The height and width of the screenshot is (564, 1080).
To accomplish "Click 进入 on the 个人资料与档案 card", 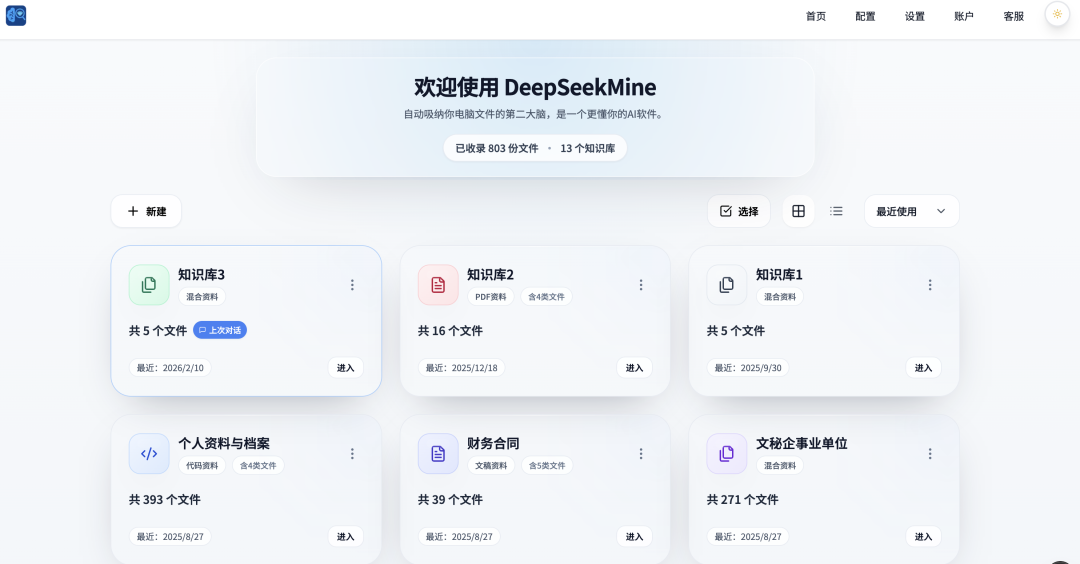I will (345, 536).
